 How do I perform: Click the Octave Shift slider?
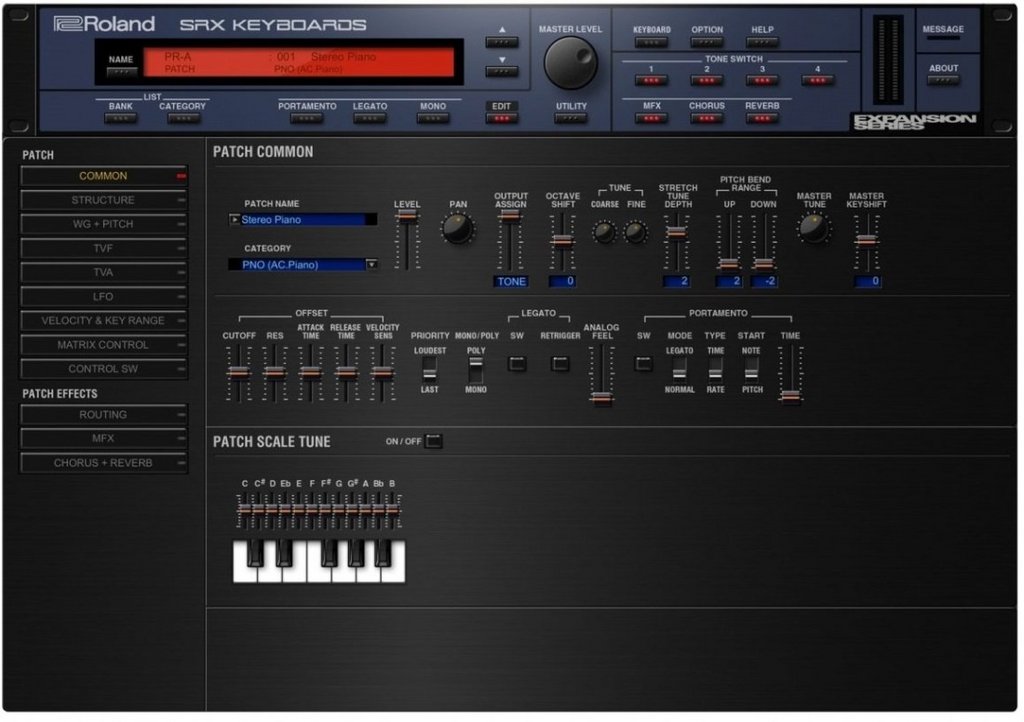click(562, 240)
